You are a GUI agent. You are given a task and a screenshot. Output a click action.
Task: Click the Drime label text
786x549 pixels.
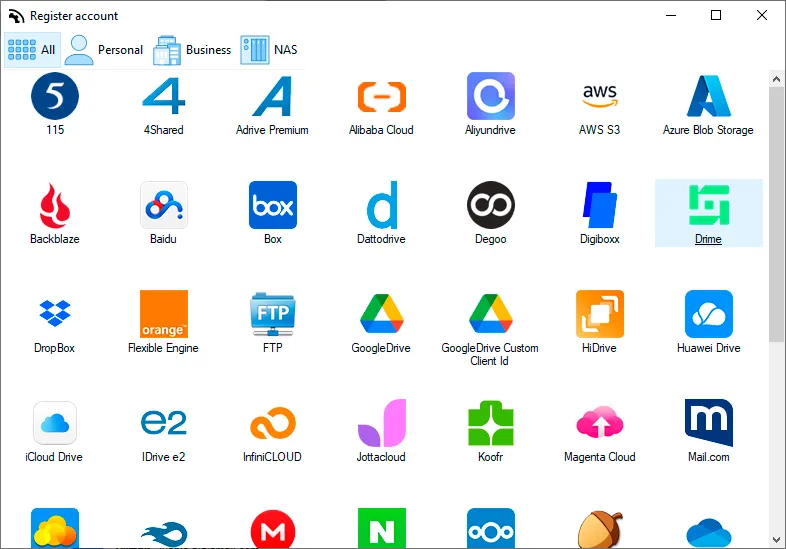[708, 239]
